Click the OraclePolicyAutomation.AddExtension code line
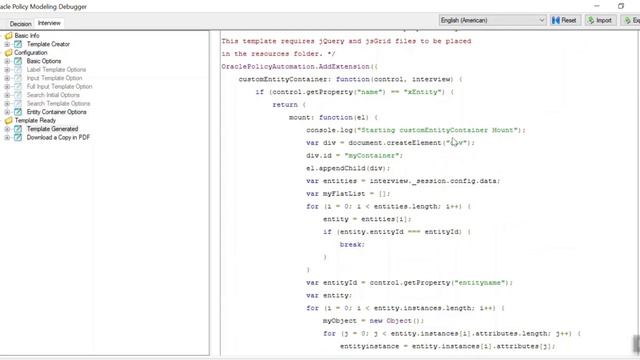Viewport: 640px width, 360px height. point(300,67)
